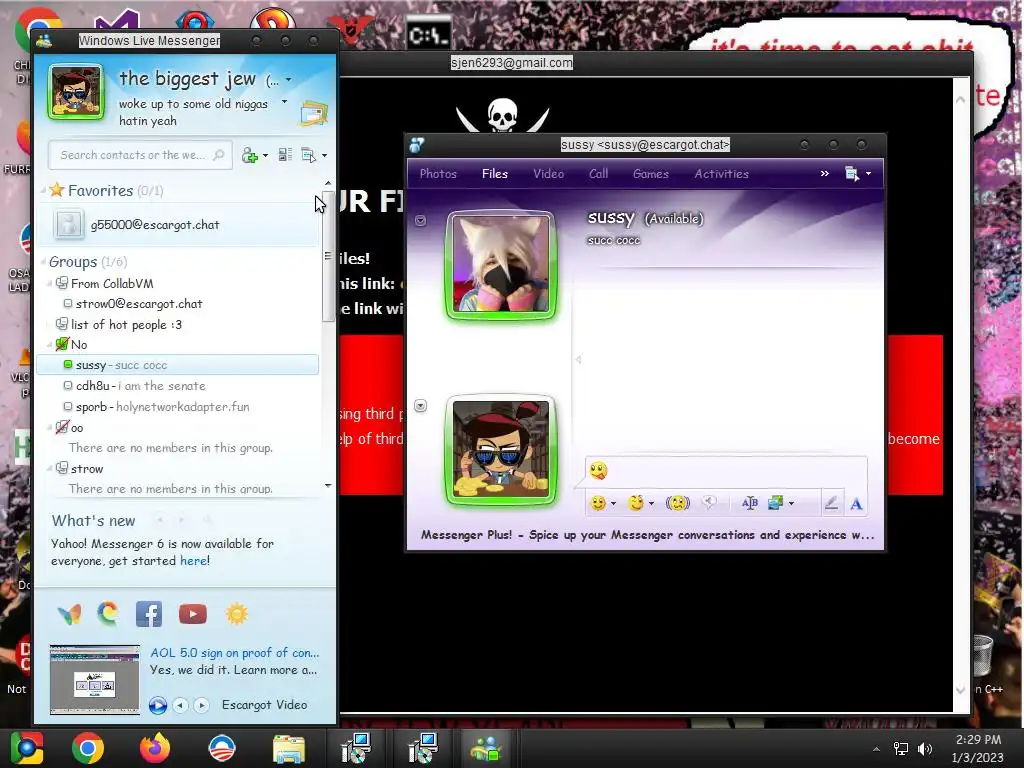
Task: Click the voice clip icon in chat toolbar
Action: point(709,502)
